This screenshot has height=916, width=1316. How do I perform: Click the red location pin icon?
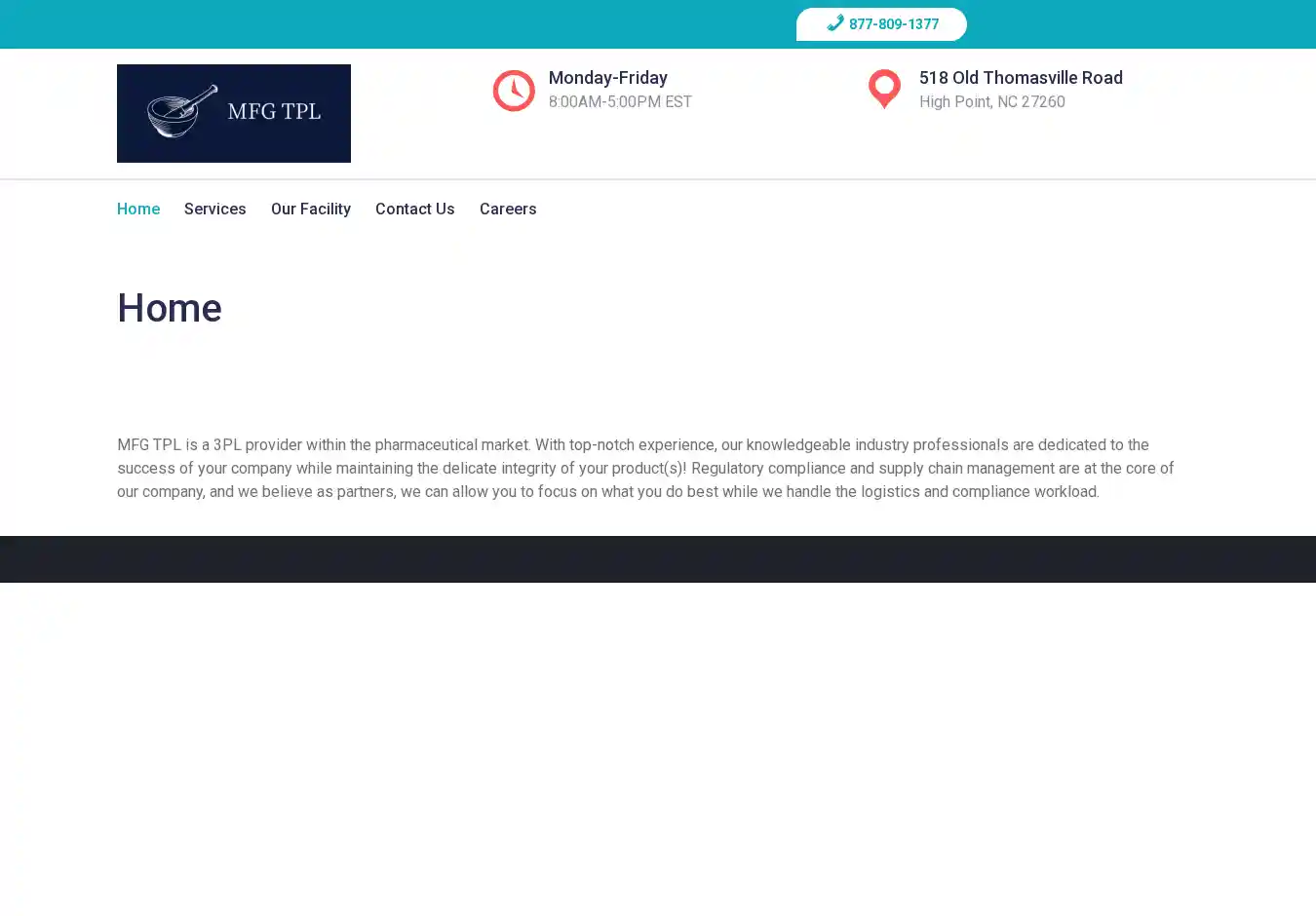pos(884,89)
